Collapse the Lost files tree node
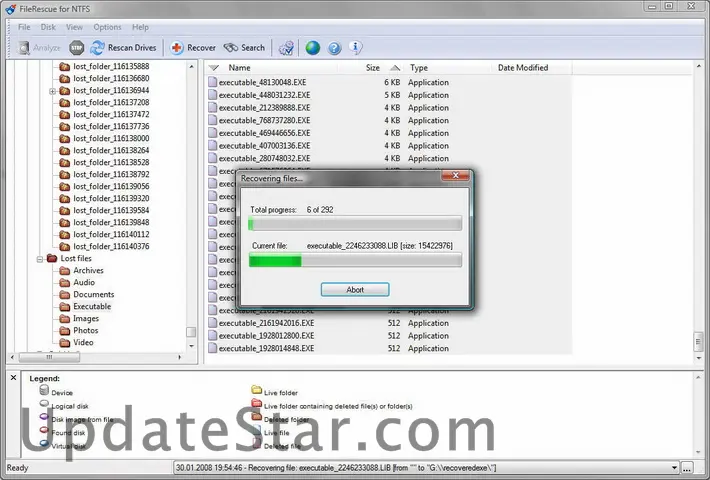Image resolution: width=710 pixels, height=480 pixels. pyautogui.click(x=40, y=259)
